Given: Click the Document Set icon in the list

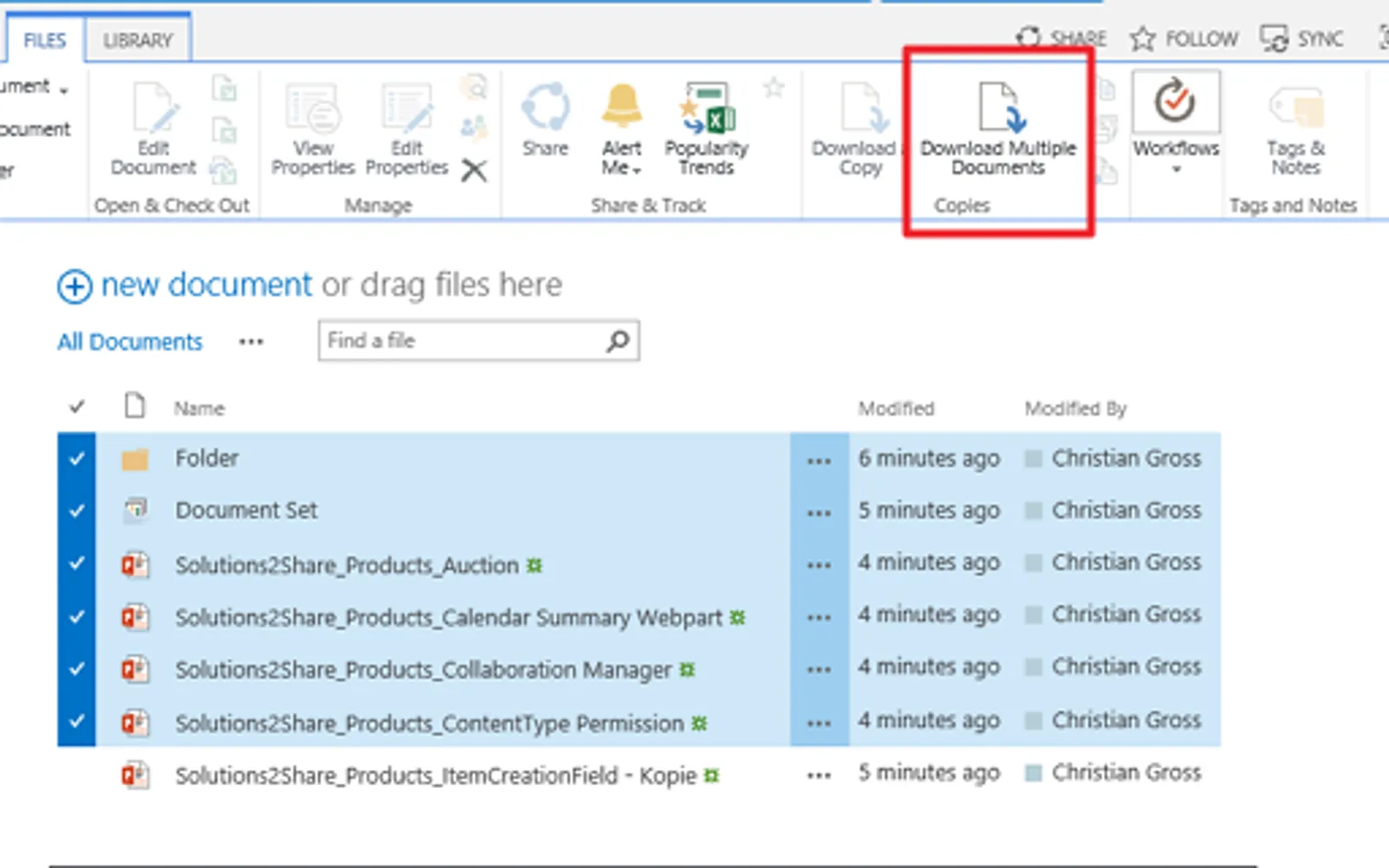Looking at the screenshot, I should pyautogui.click(x=135, y=510).
